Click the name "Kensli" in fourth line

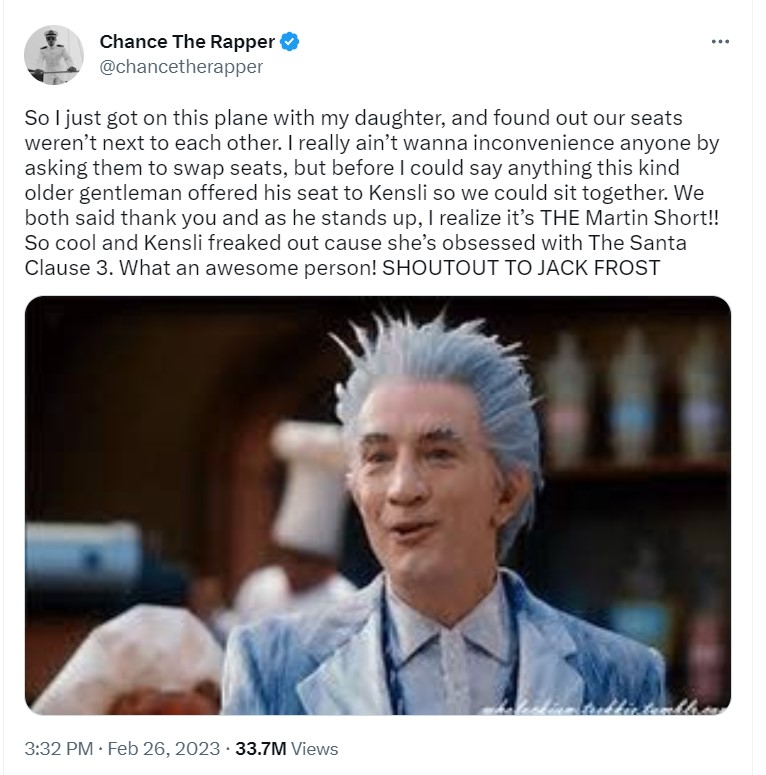tap(398, 193)
